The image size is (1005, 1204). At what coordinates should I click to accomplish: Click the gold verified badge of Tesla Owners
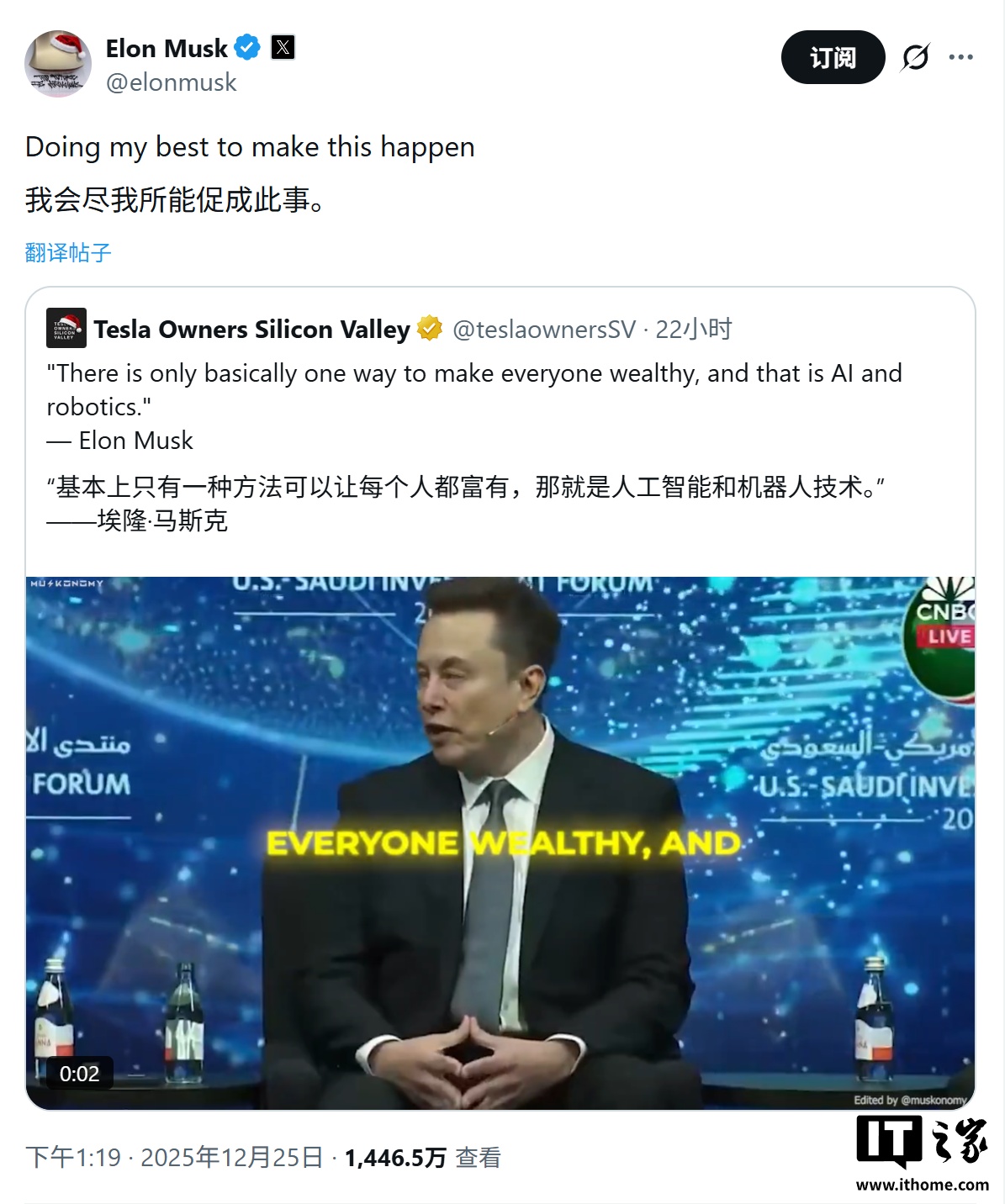[x=430, y=328]
